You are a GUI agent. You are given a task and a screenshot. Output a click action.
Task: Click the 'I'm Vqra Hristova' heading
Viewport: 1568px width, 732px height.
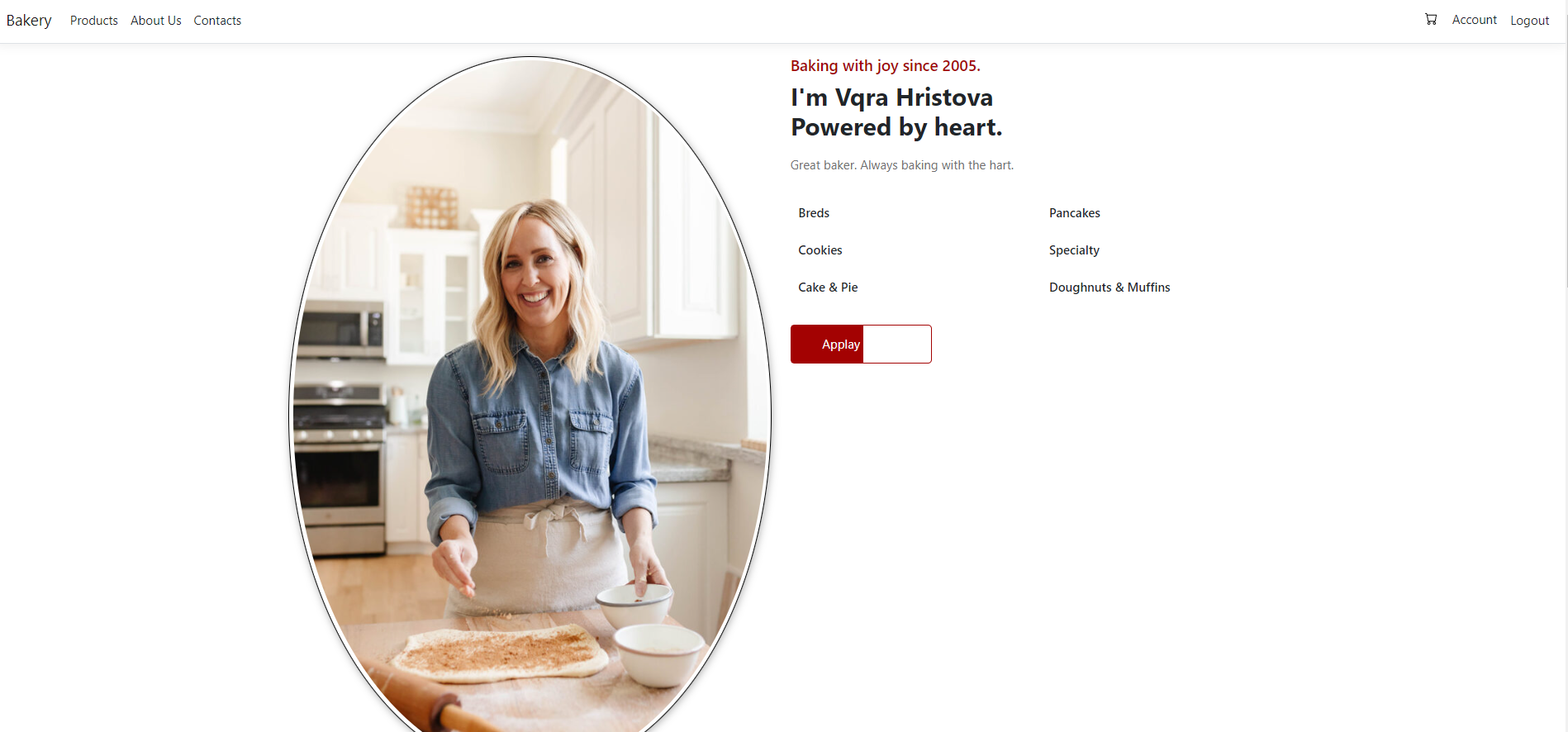pos(892,97)
